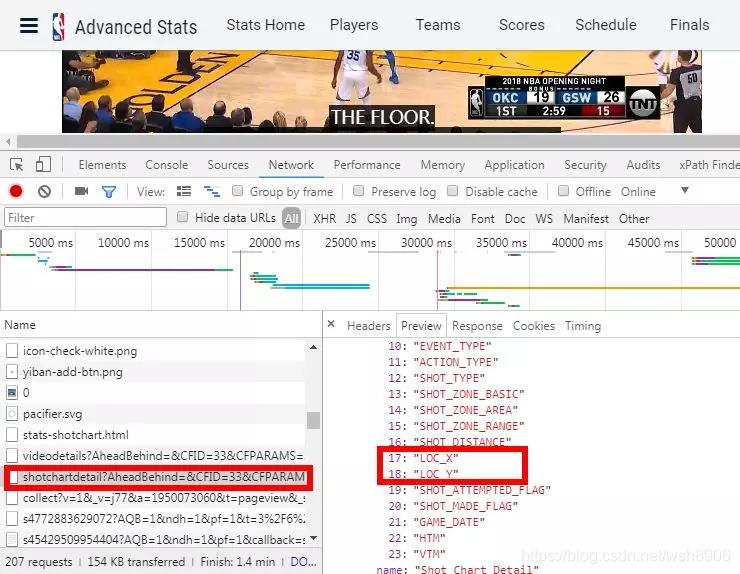Image resolution: width=740 pixels, height=574 pixels.
Task: Filter requests by CSS
Action: [377, 219]
